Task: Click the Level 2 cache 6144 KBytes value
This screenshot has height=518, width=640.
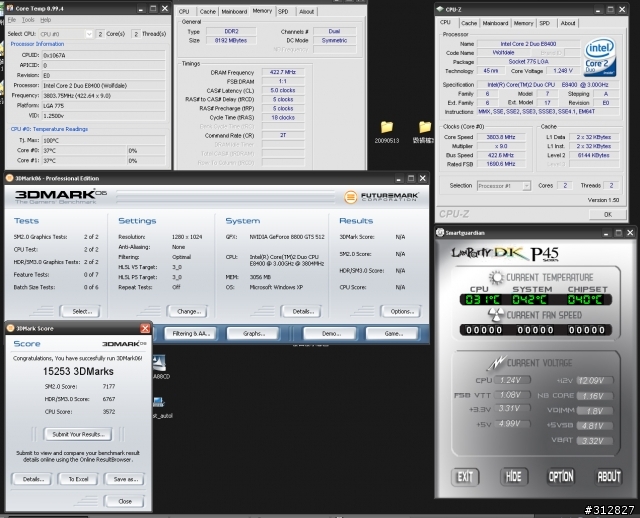Action: 593,155
